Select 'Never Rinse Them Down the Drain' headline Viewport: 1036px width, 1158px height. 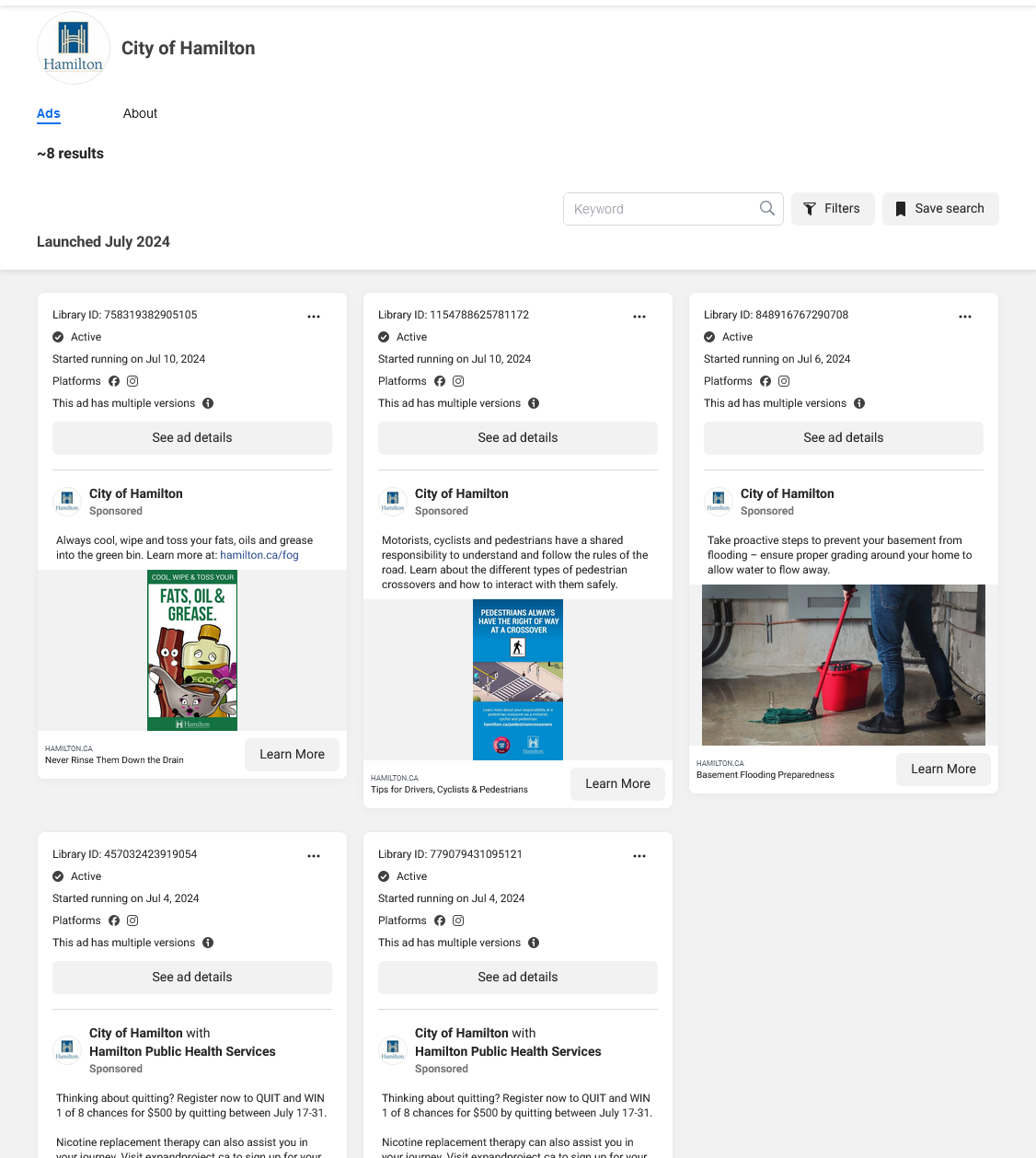click(x=114, y=760)
